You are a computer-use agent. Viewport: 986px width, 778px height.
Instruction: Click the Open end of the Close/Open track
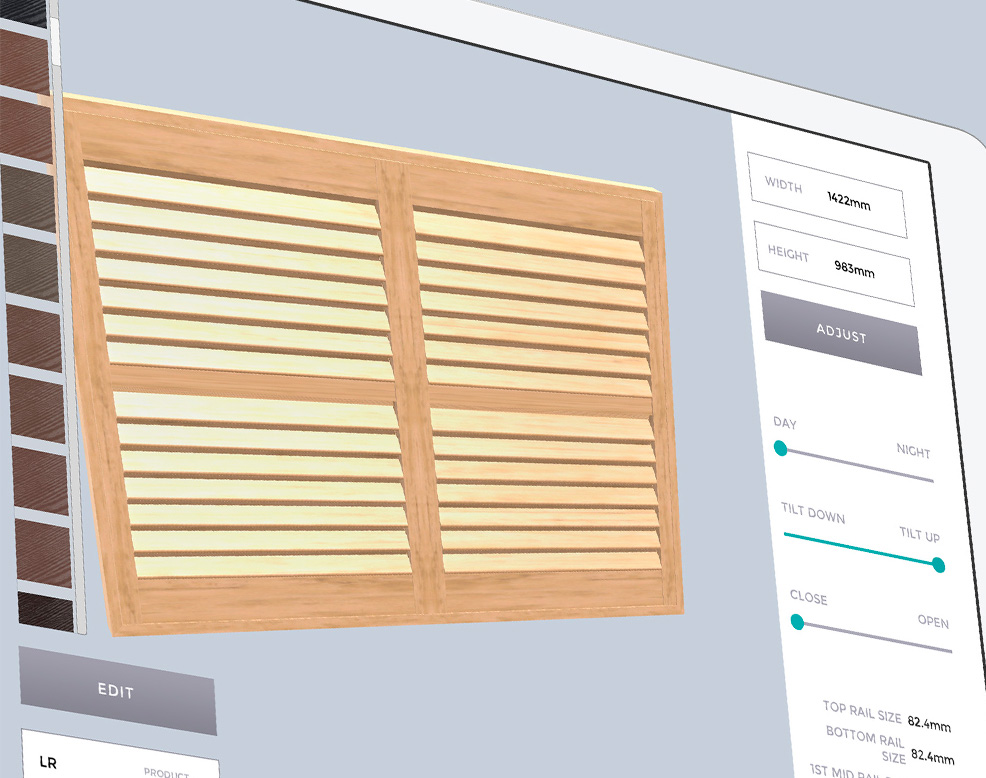coord(943,649)
